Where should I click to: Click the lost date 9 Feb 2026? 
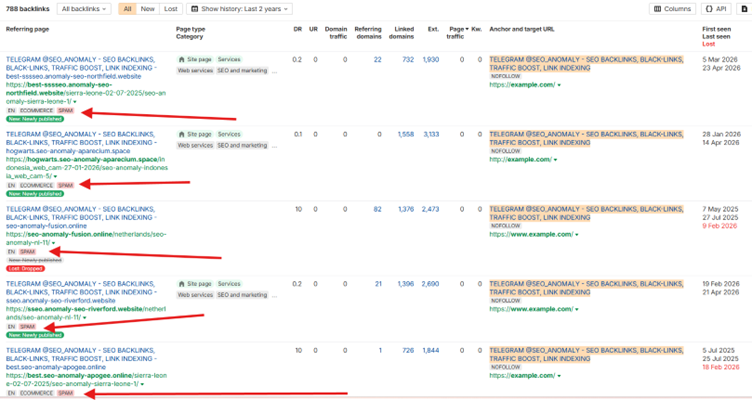pyautogui.click(x=719, y=226)
